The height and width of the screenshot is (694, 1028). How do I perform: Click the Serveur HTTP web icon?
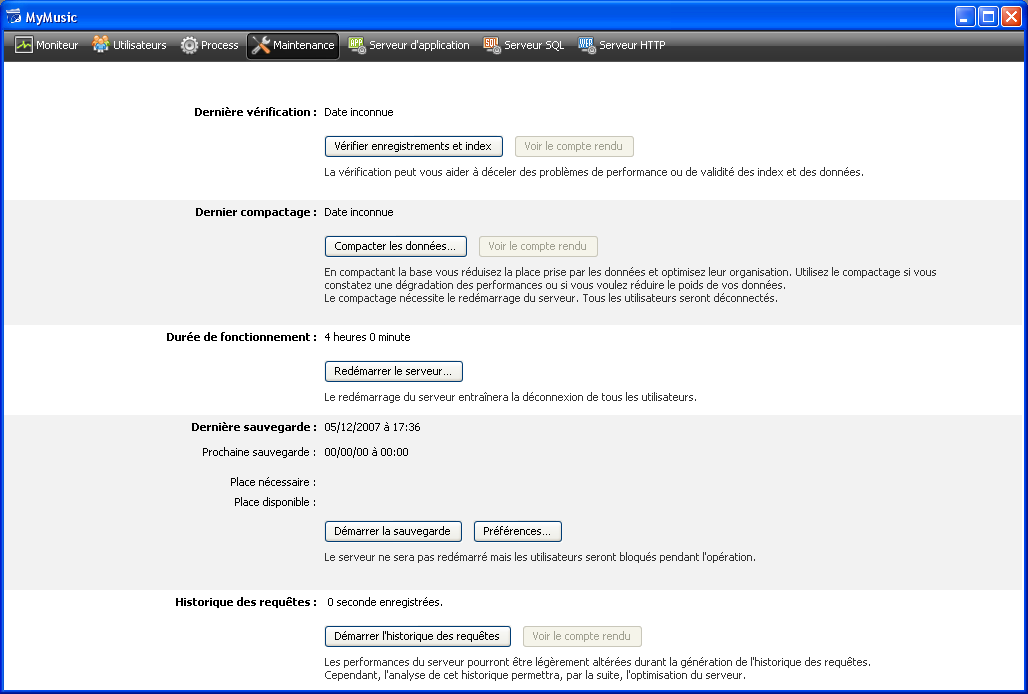587,45
